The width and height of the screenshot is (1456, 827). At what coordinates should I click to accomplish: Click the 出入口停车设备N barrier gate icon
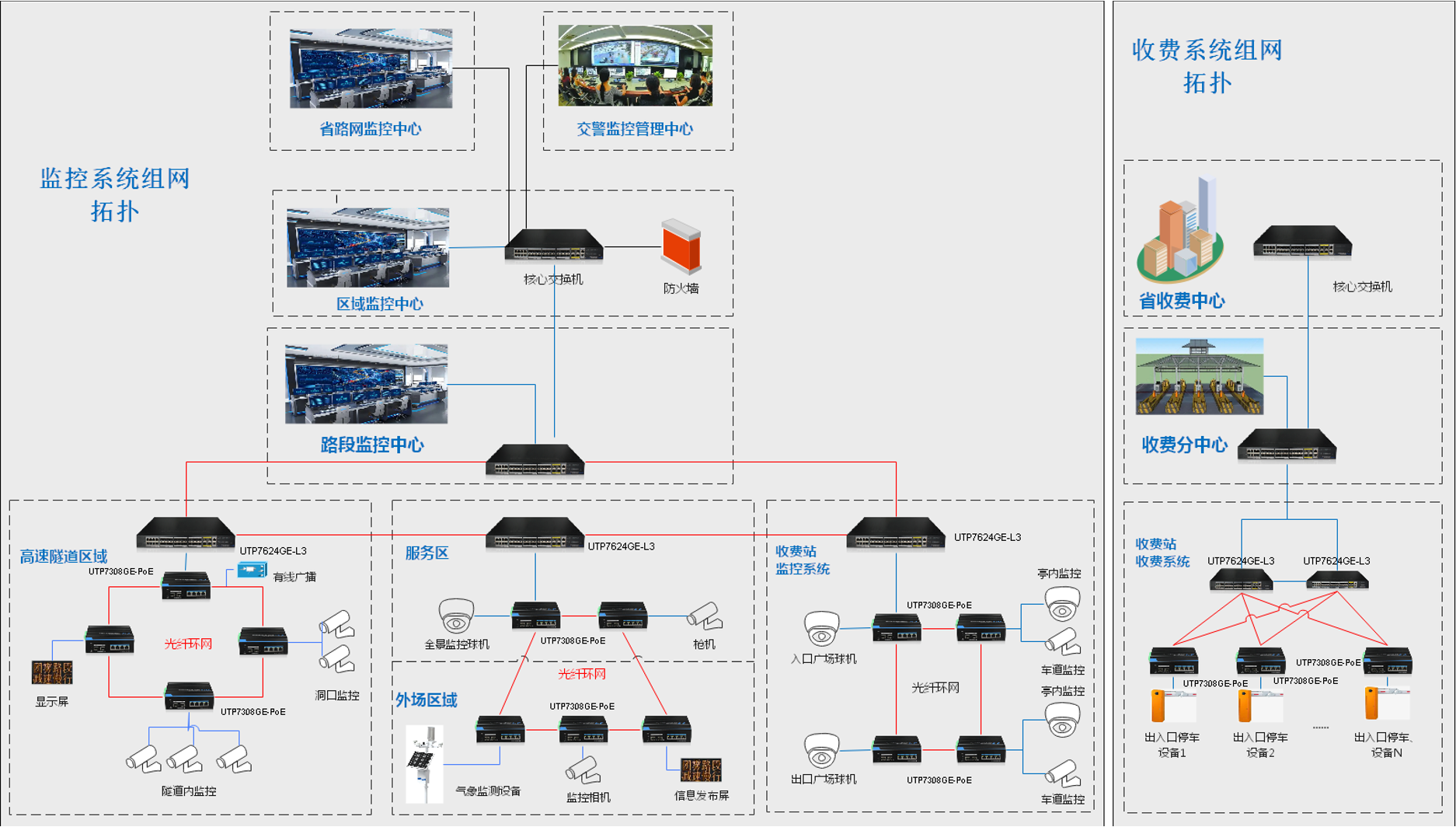tap(1387, 704)
